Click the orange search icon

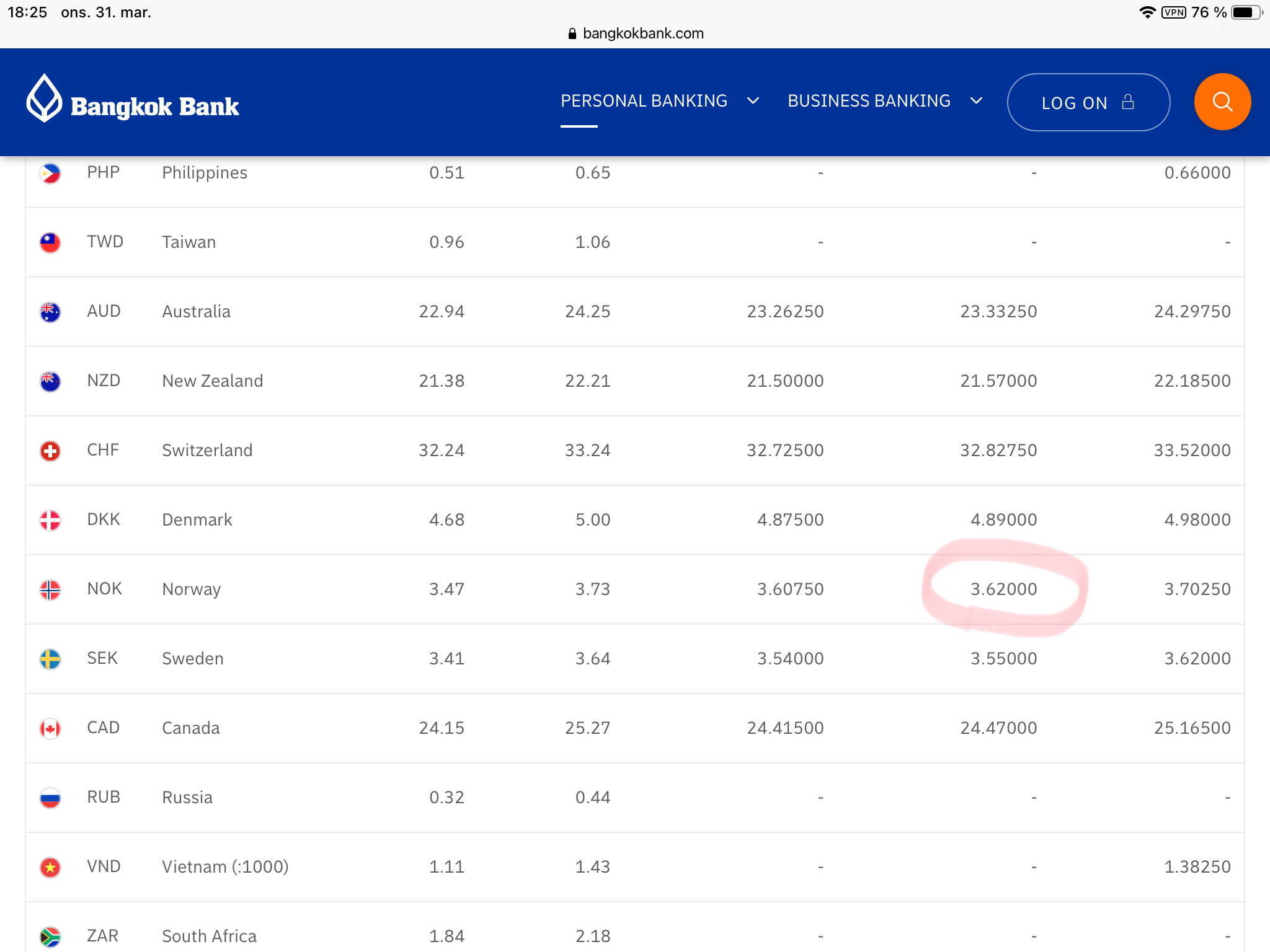click(x=1222, y=102)
